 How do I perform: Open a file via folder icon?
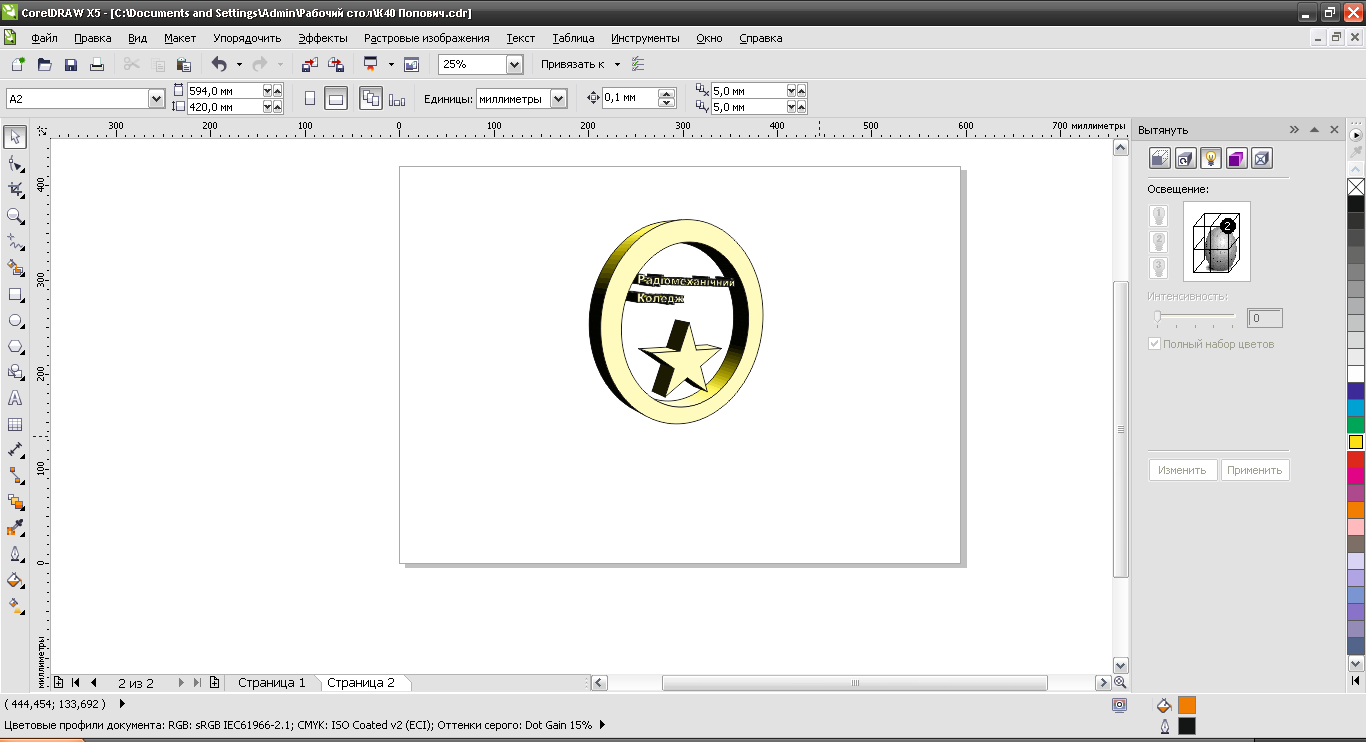click(x=44, y=64)
